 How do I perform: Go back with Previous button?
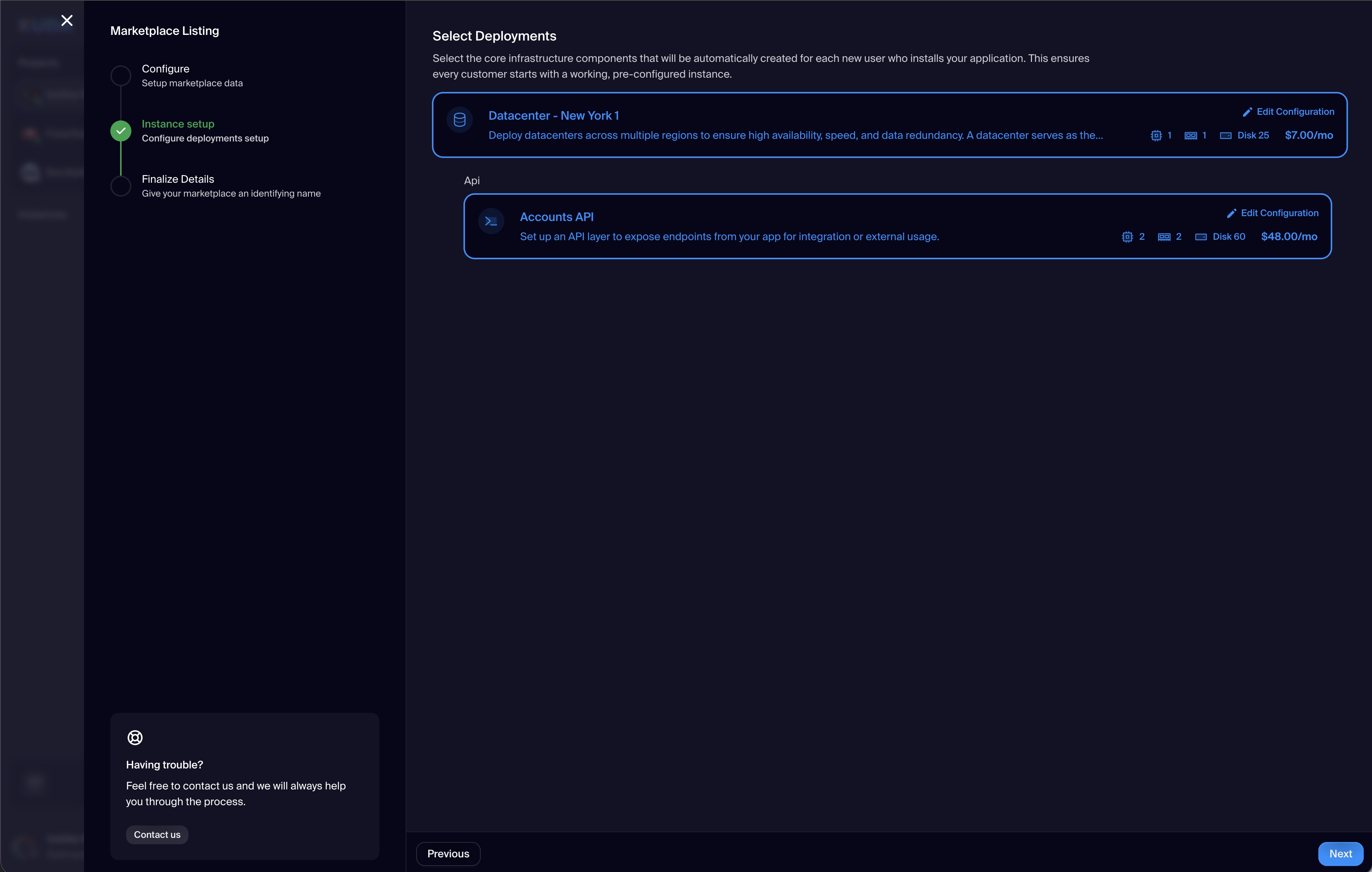(448, 853)
